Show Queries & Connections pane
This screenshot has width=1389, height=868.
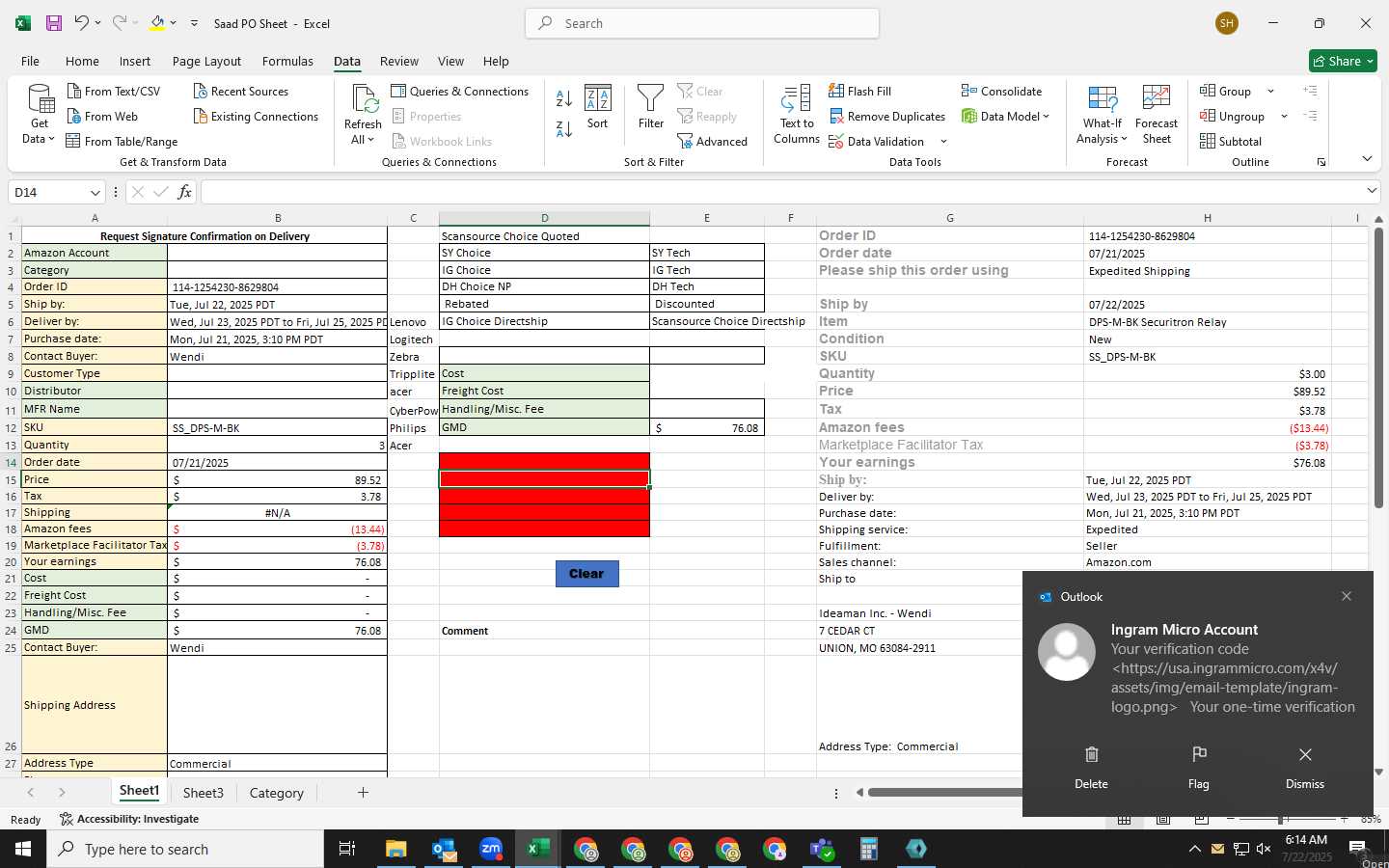(460, 91)
